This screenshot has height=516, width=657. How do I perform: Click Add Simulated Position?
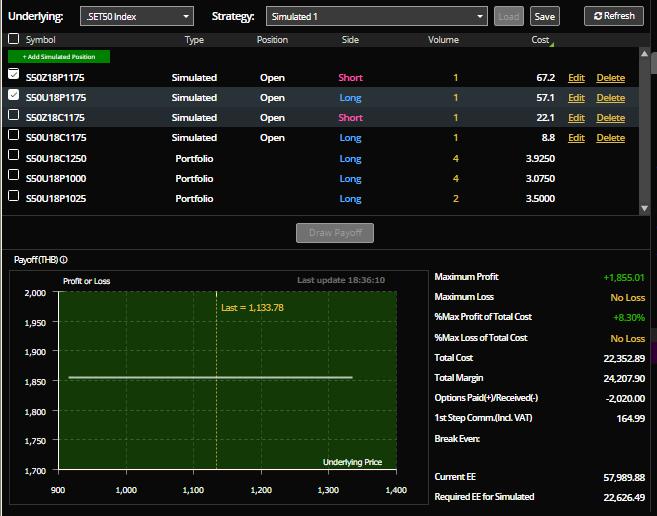click(x=59, y=57)
